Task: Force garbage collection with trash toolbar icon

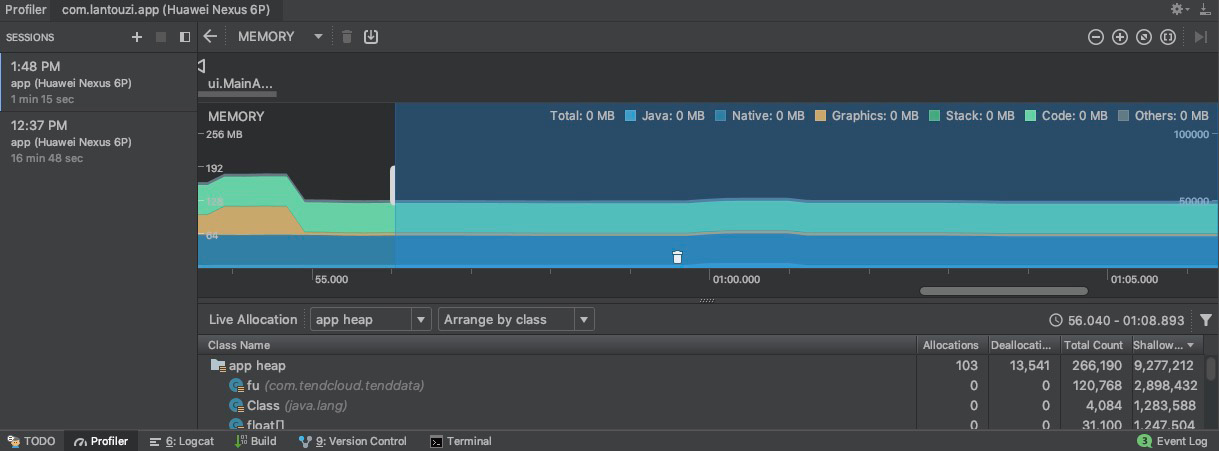Action: point(347,36)
